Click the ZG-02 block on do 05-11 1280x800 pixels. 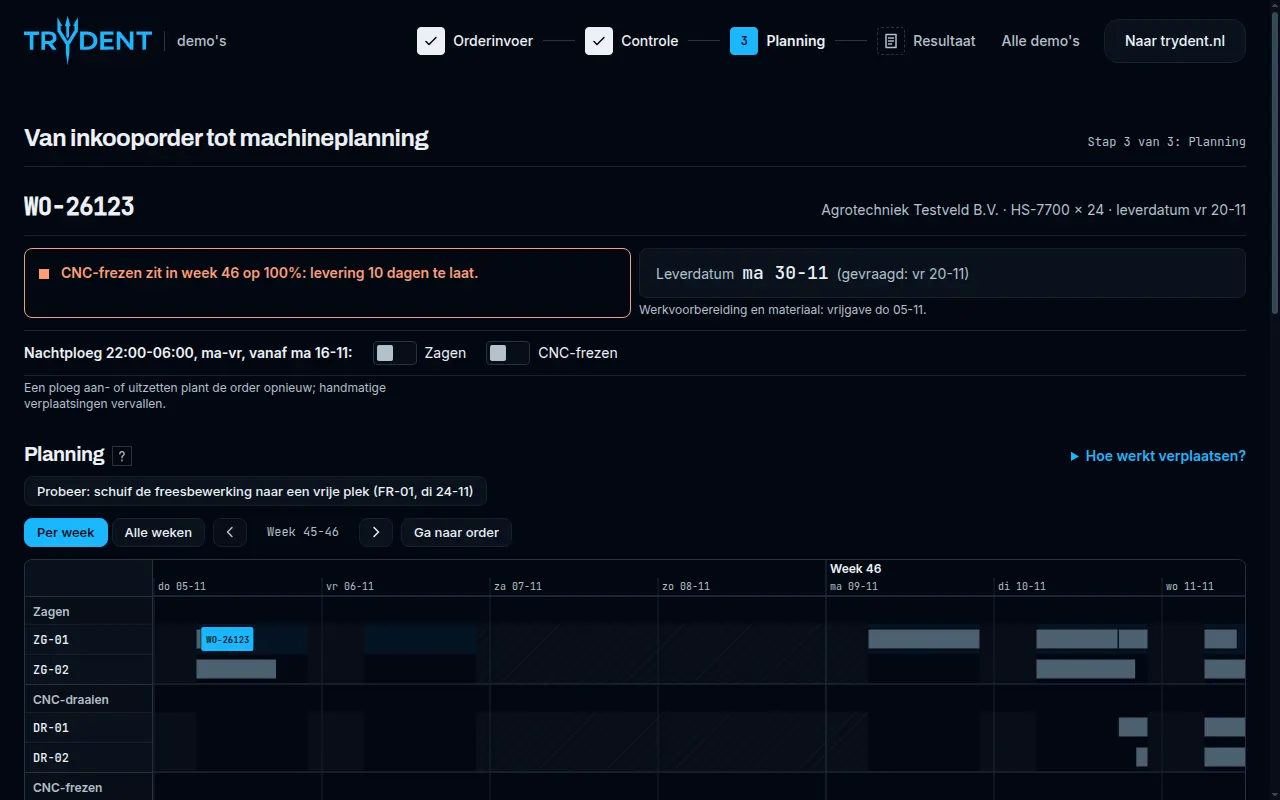point(236,669)
